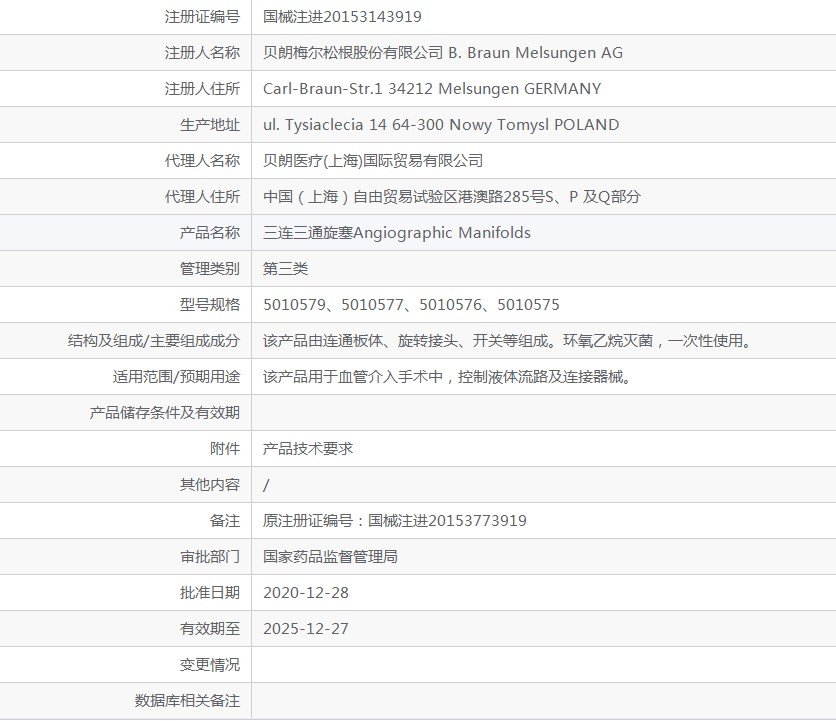Select structure description mentioning 环氧乙烷灭菌
This screenshot has width=836, height=721.
tap(507, 340)
